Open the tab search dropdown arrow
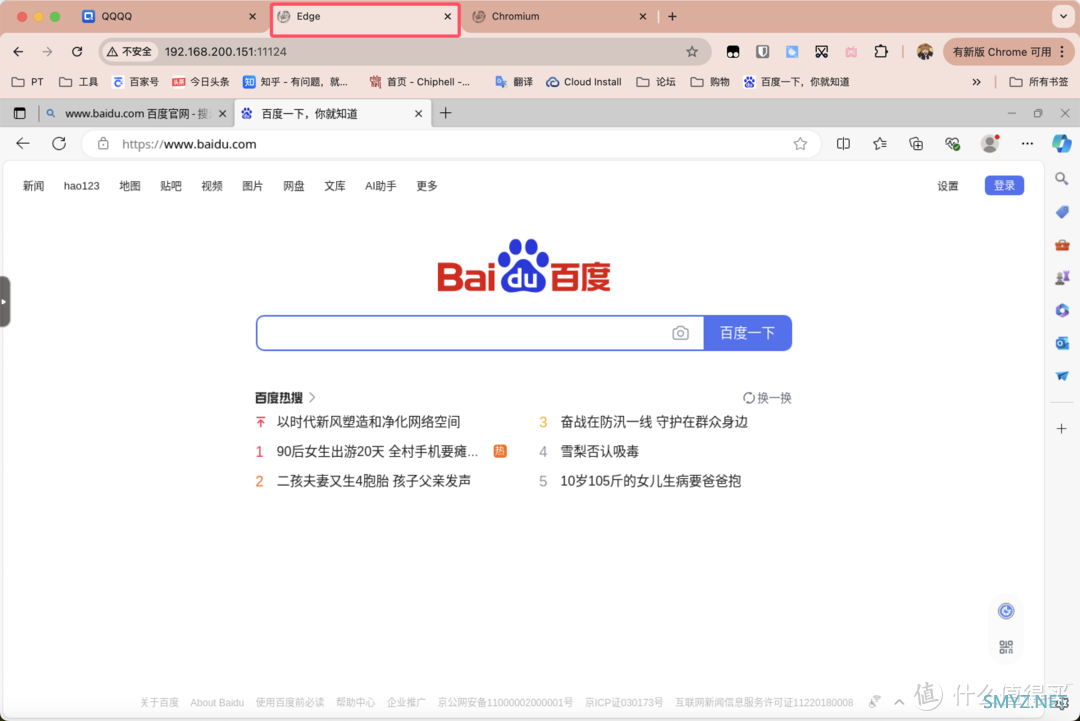Viewport: 1080px width, 721px height. [1063, 16]
